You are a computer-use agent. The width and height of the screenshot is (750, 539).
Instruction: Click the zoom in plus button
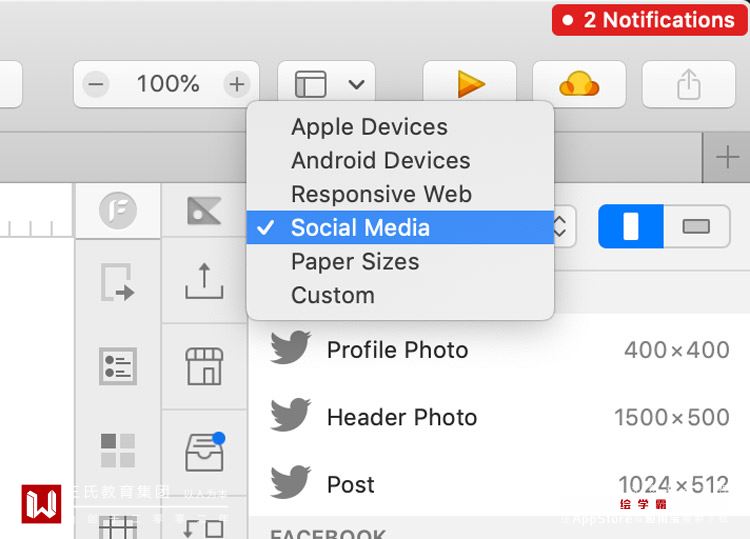pyautogui.click(x=236, y=85)
